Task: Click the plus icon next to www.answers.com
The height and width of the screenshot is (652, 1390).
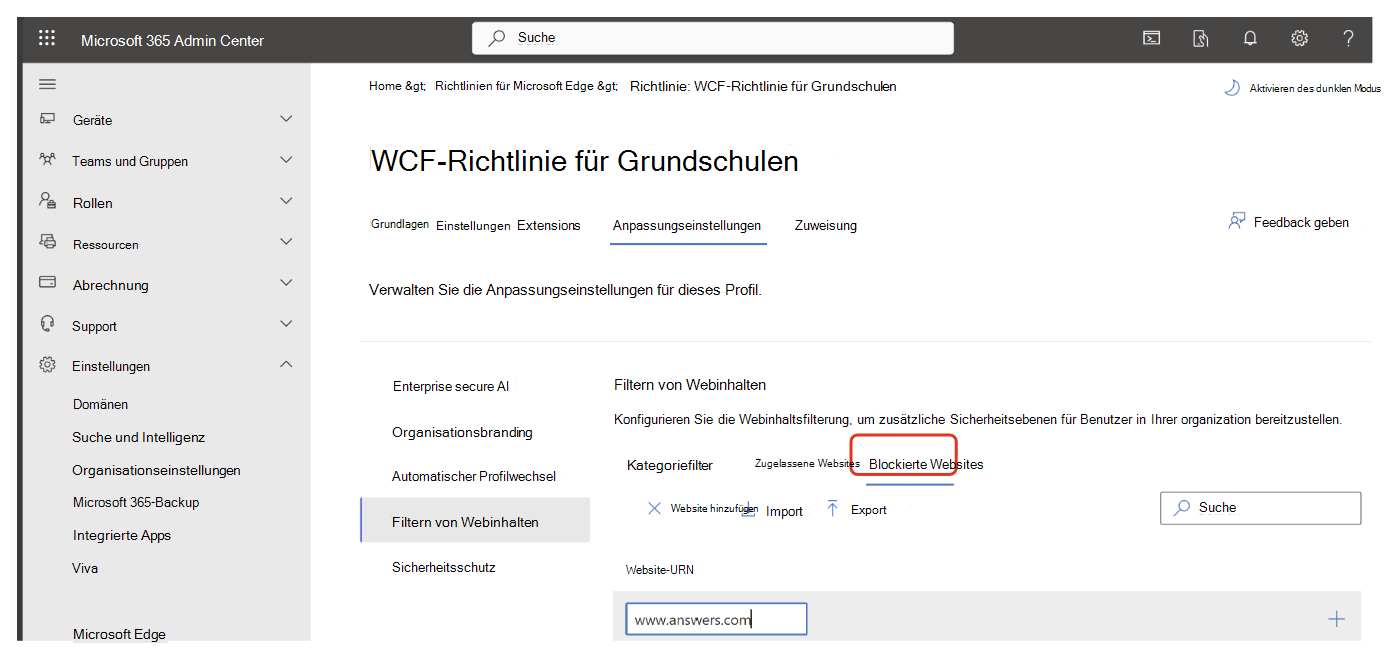Action: click(x=1336, y=618)
